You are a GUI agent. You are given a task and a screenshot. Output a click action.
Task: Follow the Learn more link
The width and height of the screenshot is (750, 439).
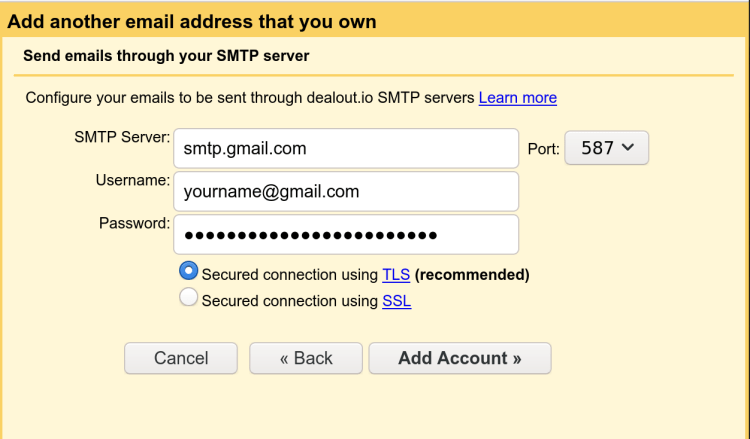pyautogui.click(x=517, y=98)
